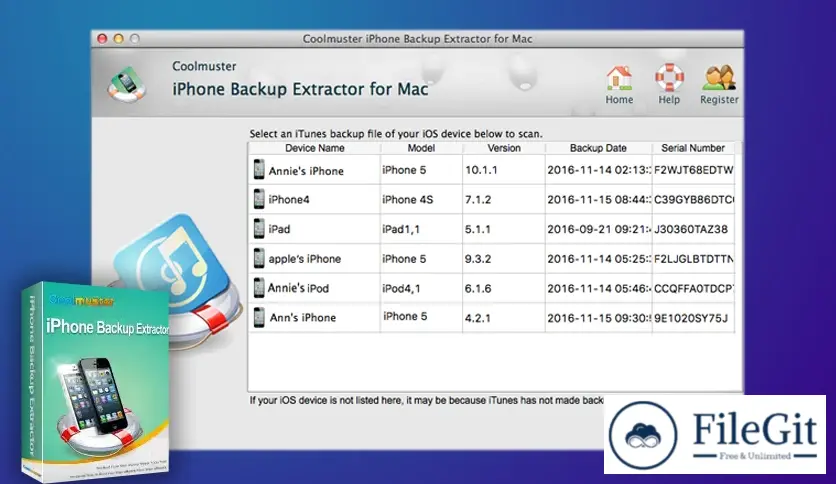Click the Register users icon
Screen dimensions: 836x484
(x=719, y=78)
